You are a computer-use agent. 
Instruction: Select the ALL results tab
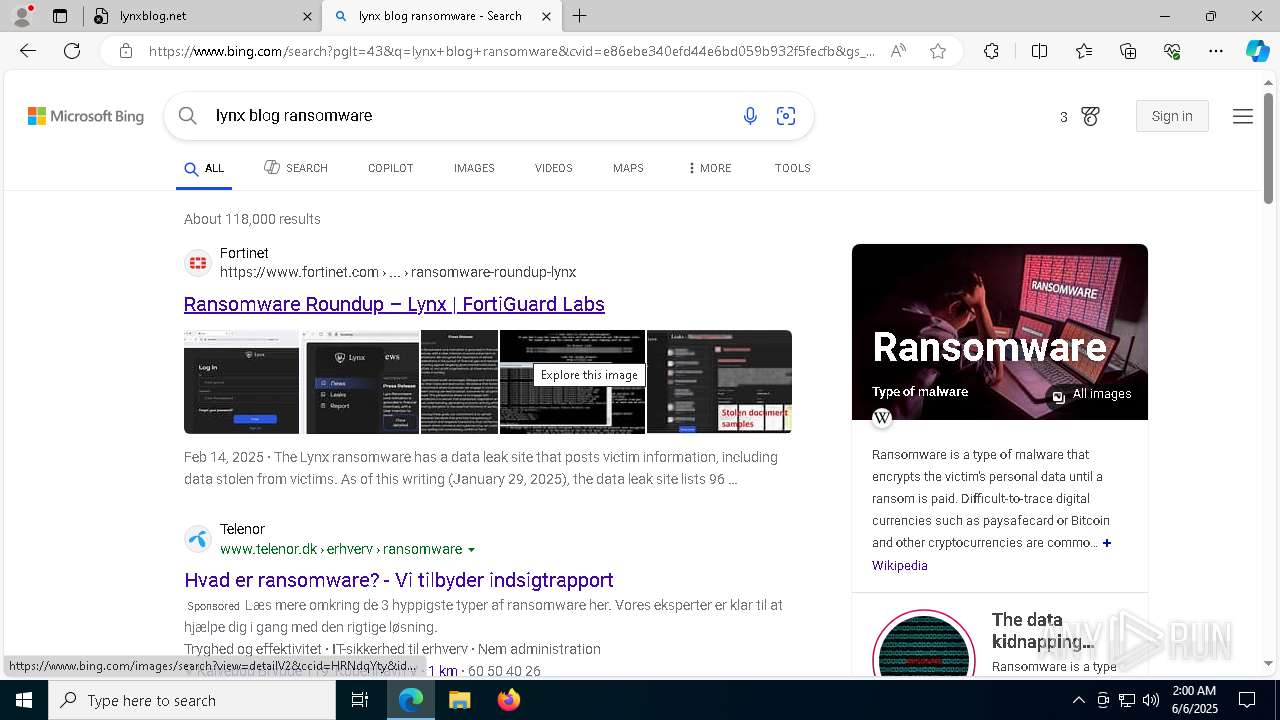(204, 168)
